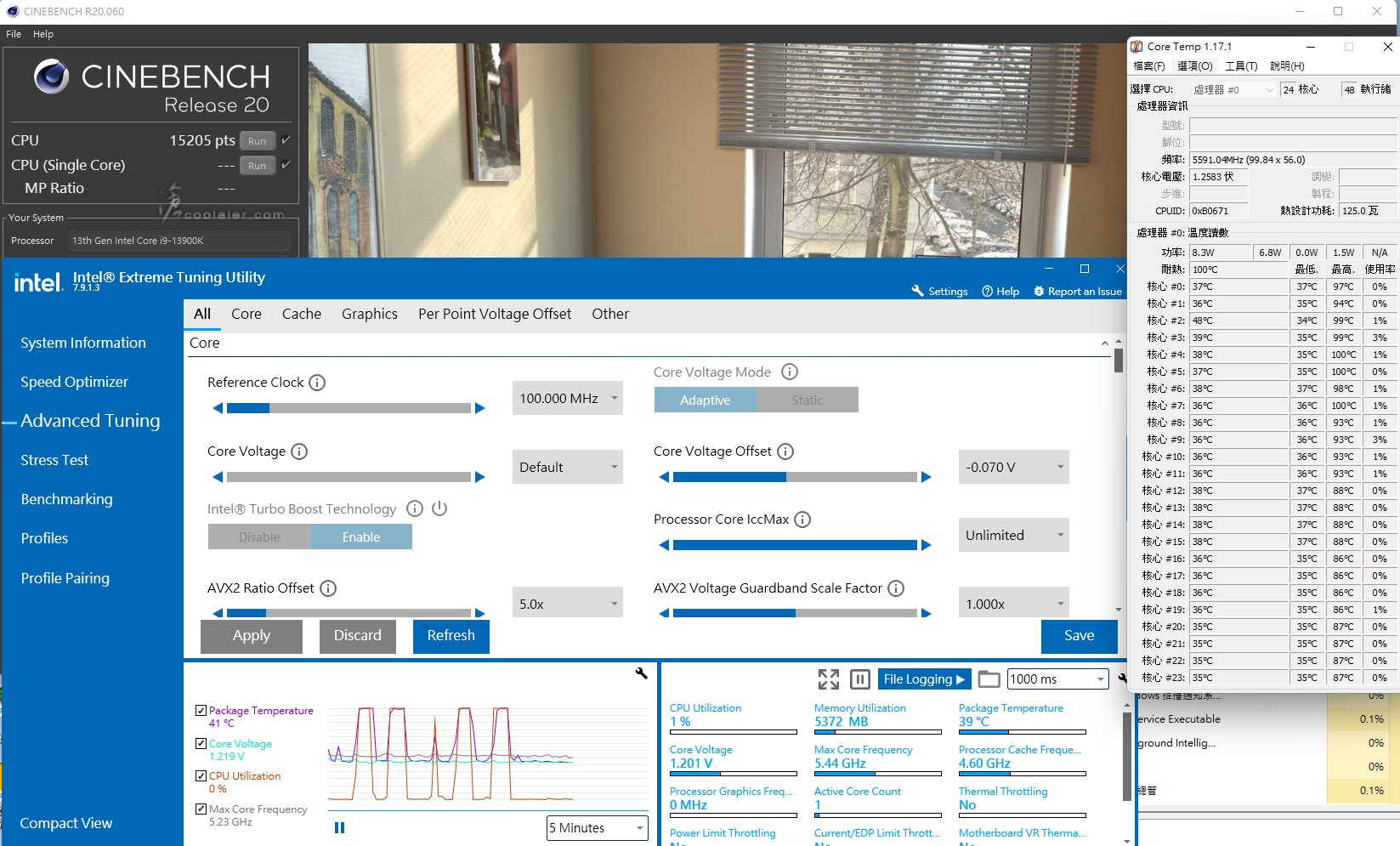
Task: Expand monitor panel fullscreen icon
Action: (x=829, y=679)
